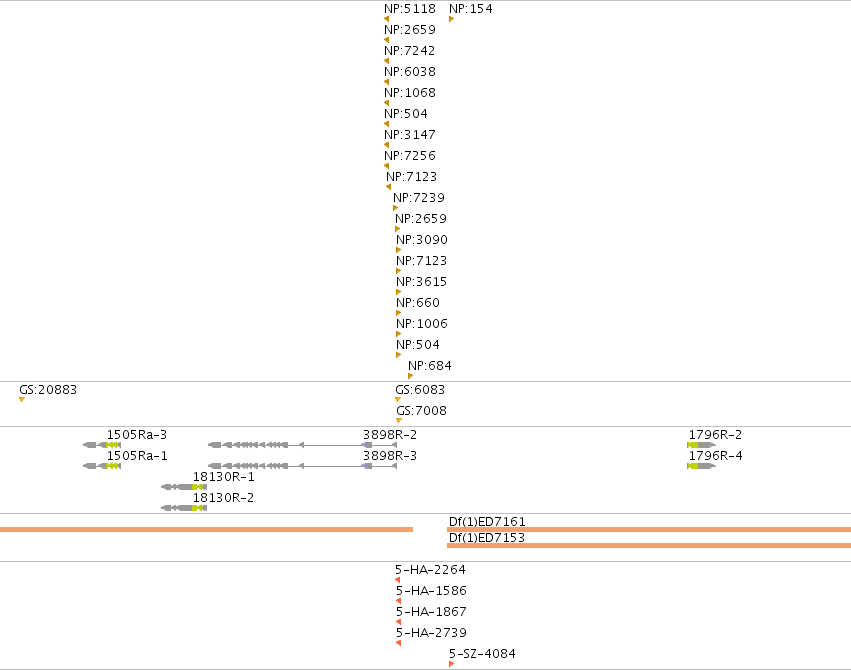The width and height of the screenshot is (851, 670).
Task: Click the triangle marker under GS:6083
Action: coord(398,400)
